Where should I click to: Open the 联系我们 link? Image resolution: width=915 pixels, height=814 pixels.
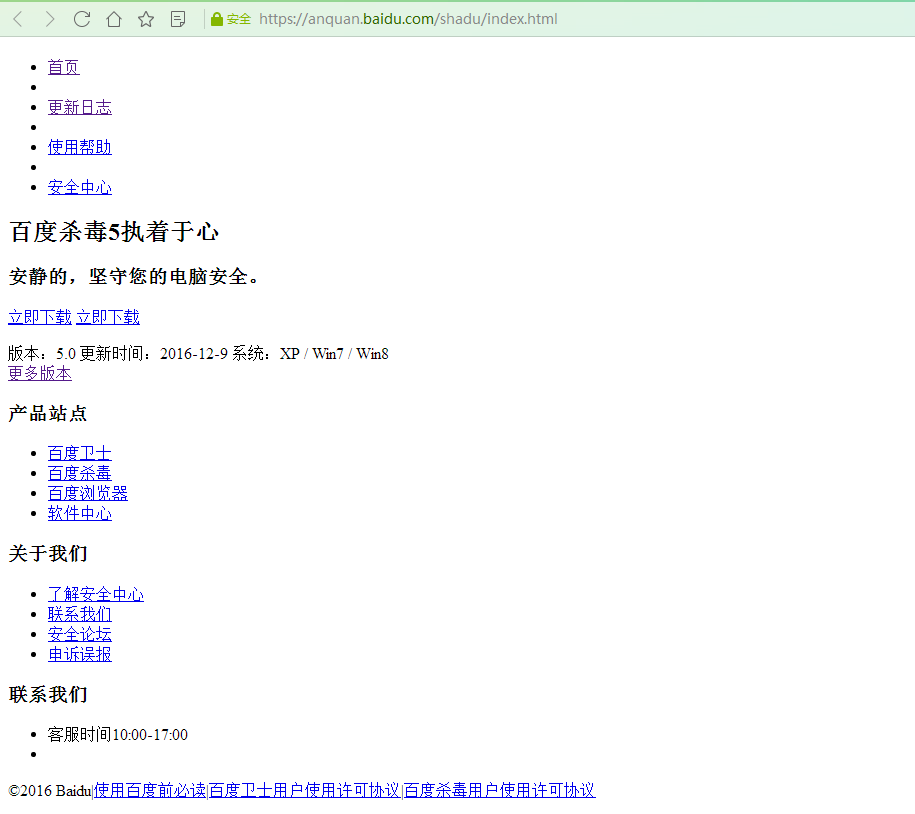click(79, 614)
